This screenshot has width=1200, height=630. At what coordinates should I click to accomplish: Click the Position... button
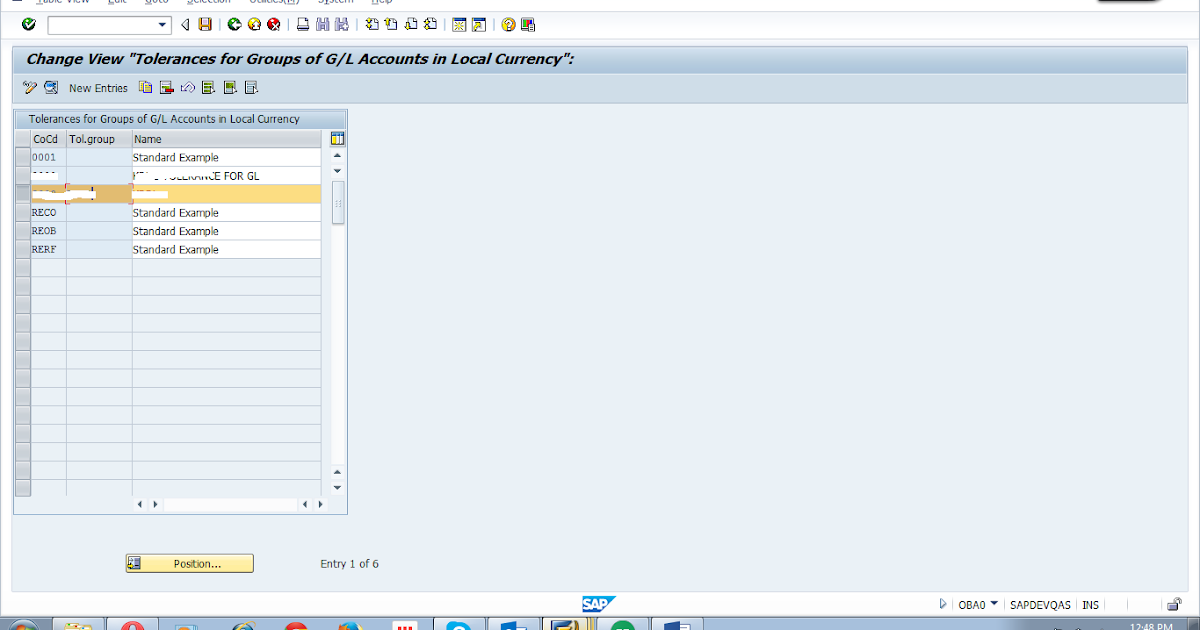[189, 563]
